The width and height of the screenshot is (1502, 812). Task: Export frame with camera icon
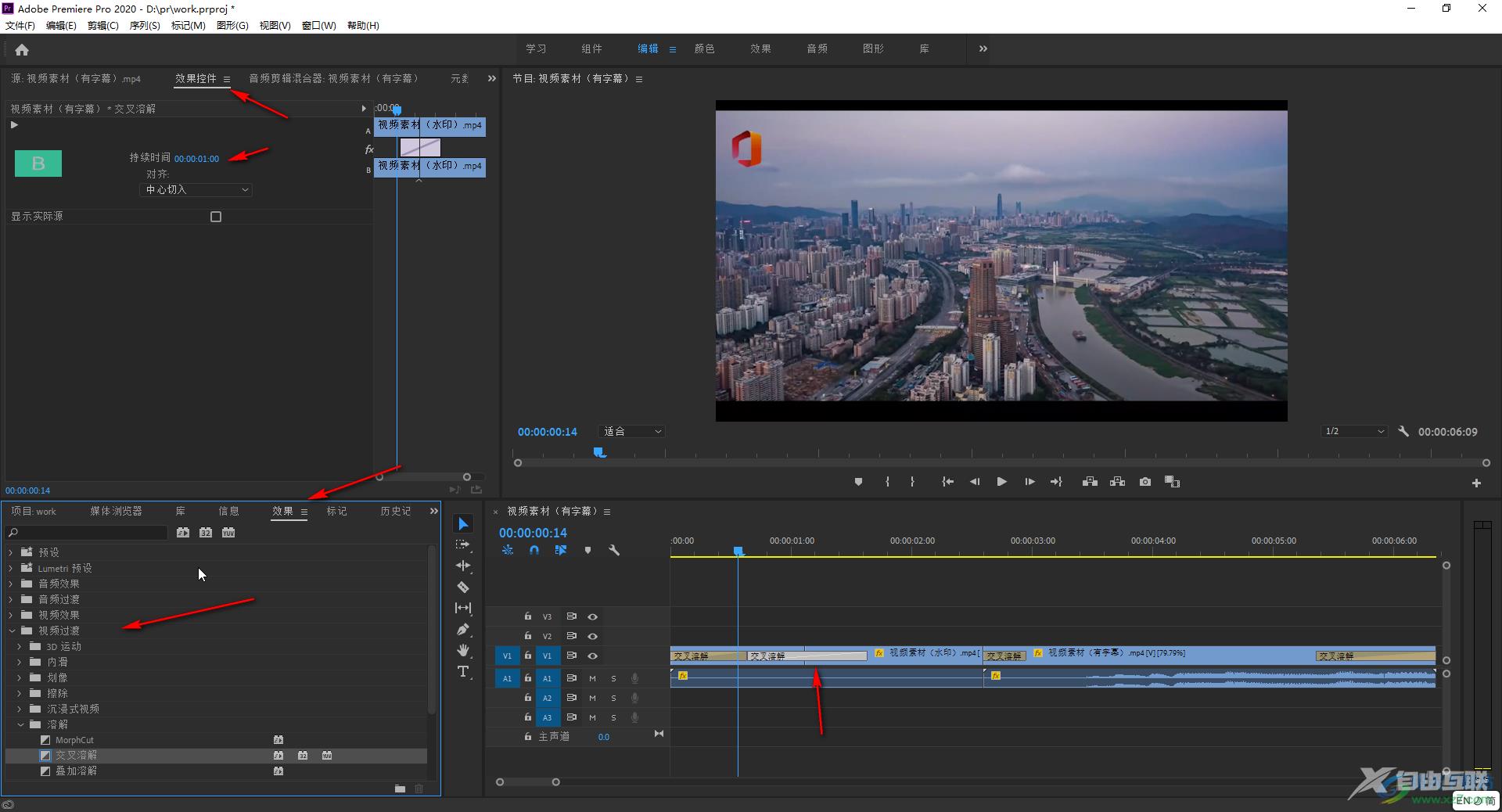[1145, 482]
